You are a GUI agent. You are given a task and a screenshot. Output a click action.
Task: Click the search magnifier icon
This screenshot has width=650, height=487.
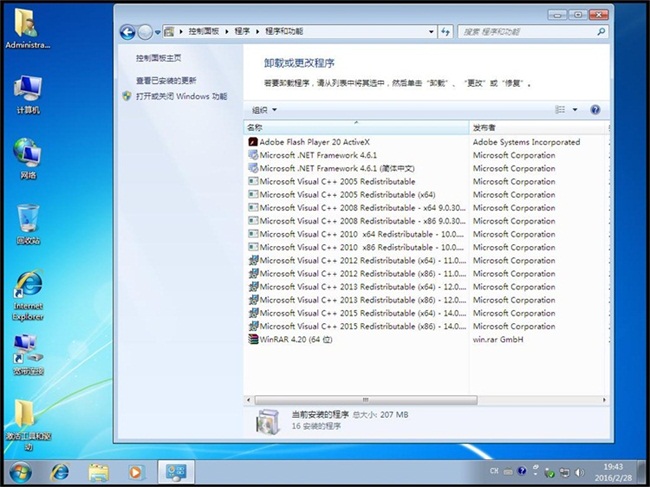tap(601, 31)
